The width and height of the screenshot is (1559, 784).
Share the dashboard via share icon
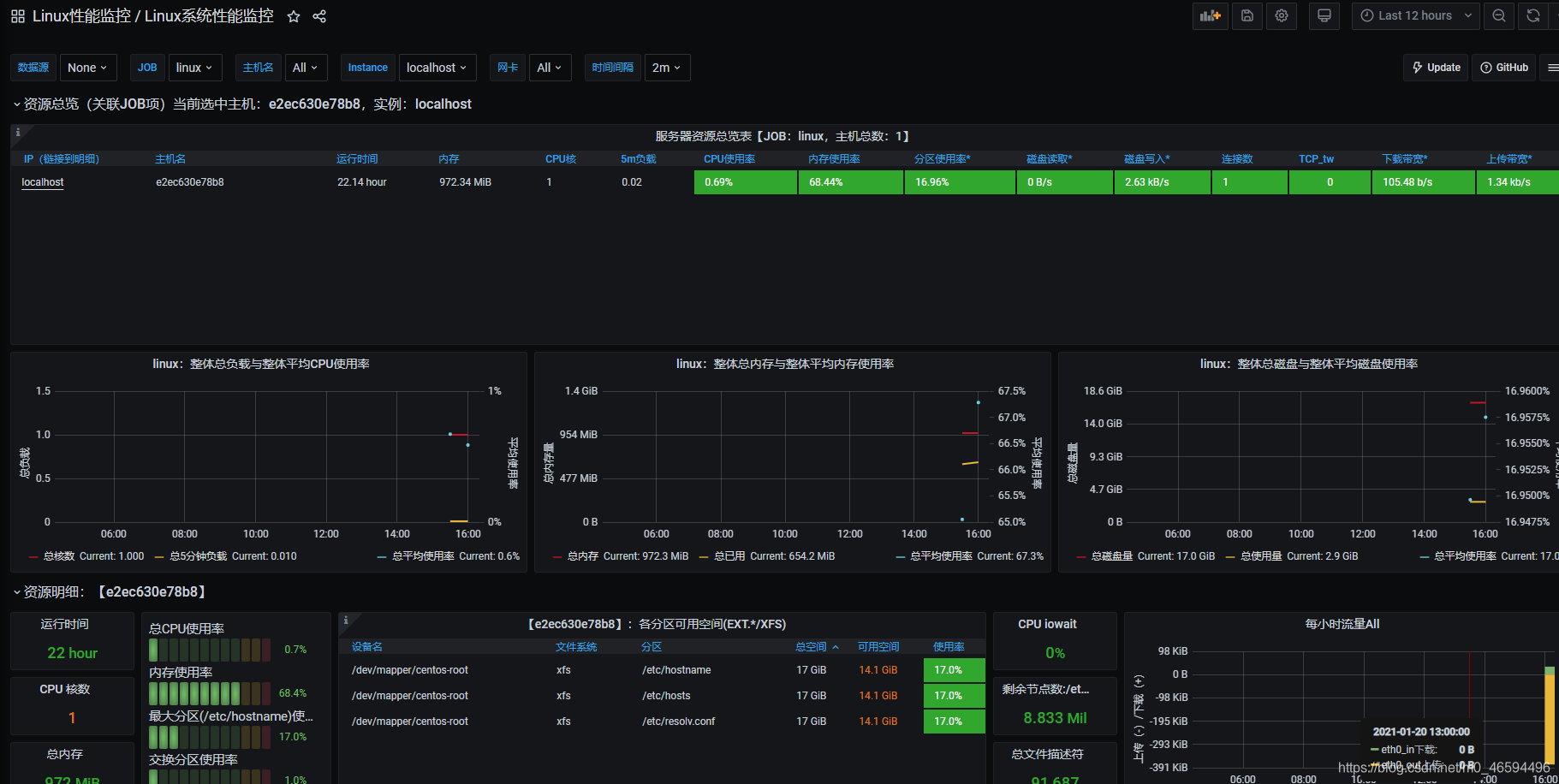(319, 16)
